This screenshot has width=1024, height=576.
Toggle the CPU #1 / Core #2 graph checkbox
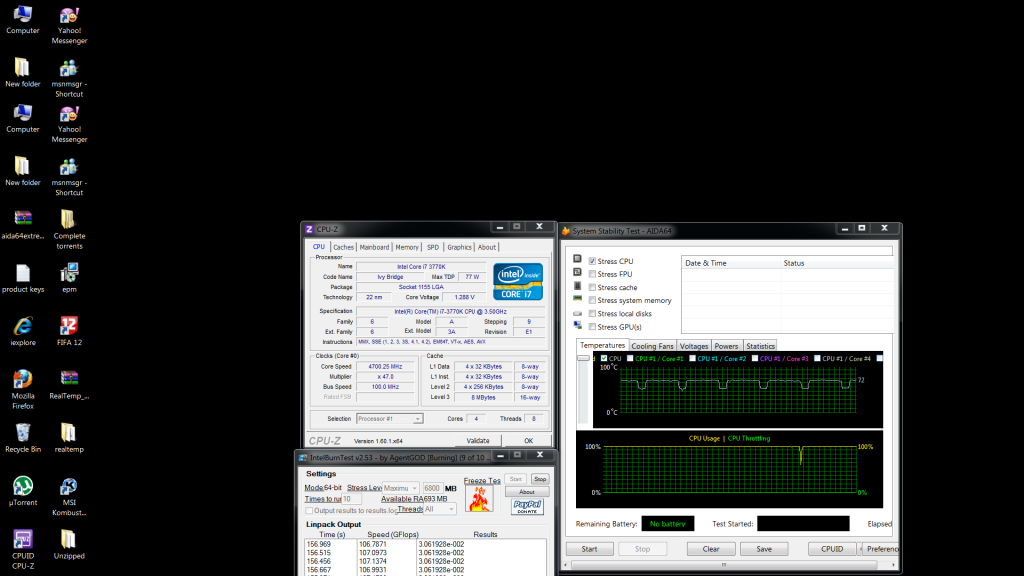pyautogui.click(x=692, y=358)
